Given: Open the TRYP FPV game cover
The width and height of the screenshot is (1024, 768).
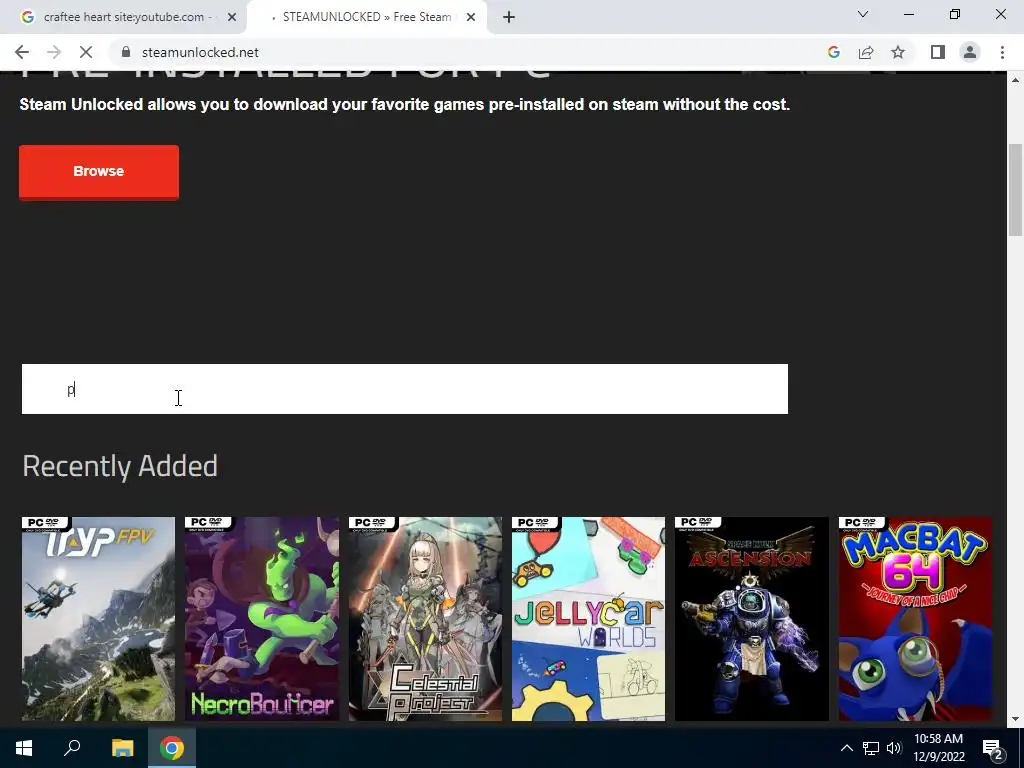Looking at the screenshot, I should (x=98, y=618).
